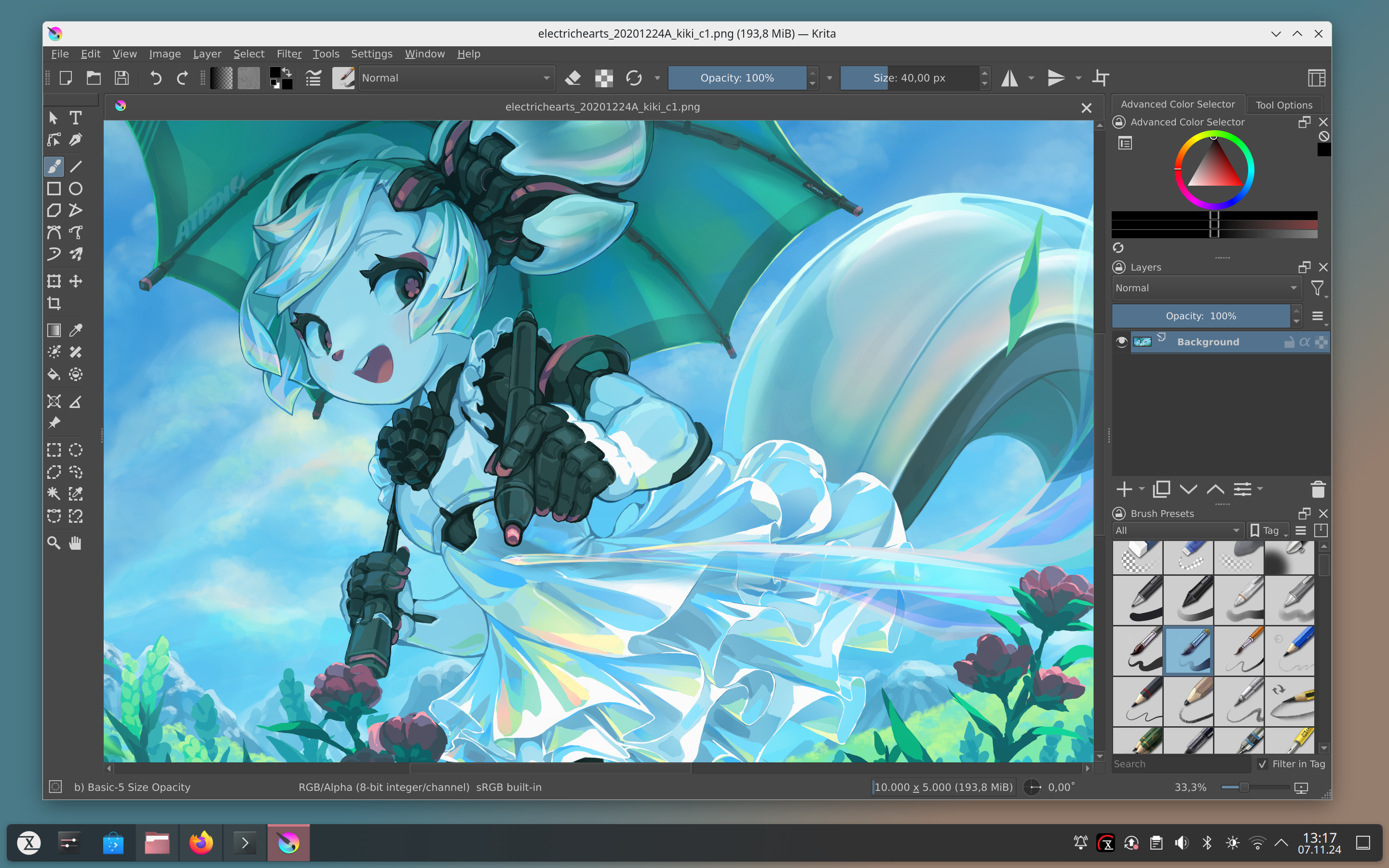Viewport: 1389px width, 868px height.
Task: Click the Layers panel Opacity slider
Action: [1201, 316]
